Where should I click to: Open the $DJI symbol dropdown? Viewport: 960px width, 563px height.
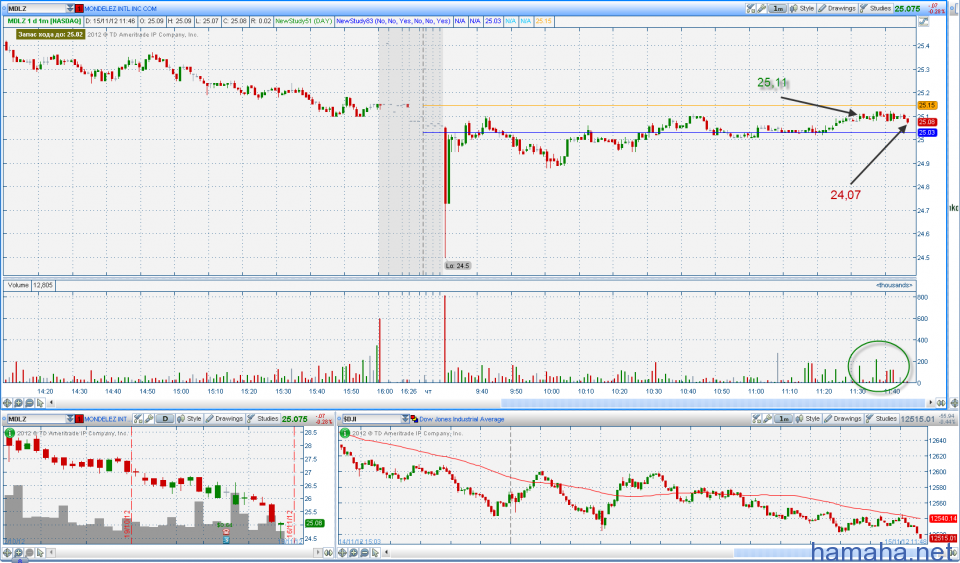(x=405, y=419)
